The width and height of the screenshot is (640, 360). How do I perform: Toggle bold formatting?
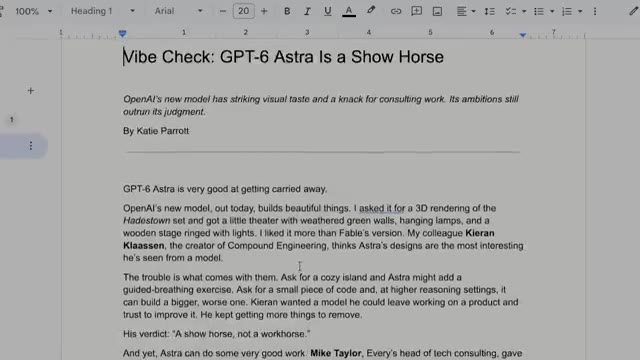click(x=287, y=11)
